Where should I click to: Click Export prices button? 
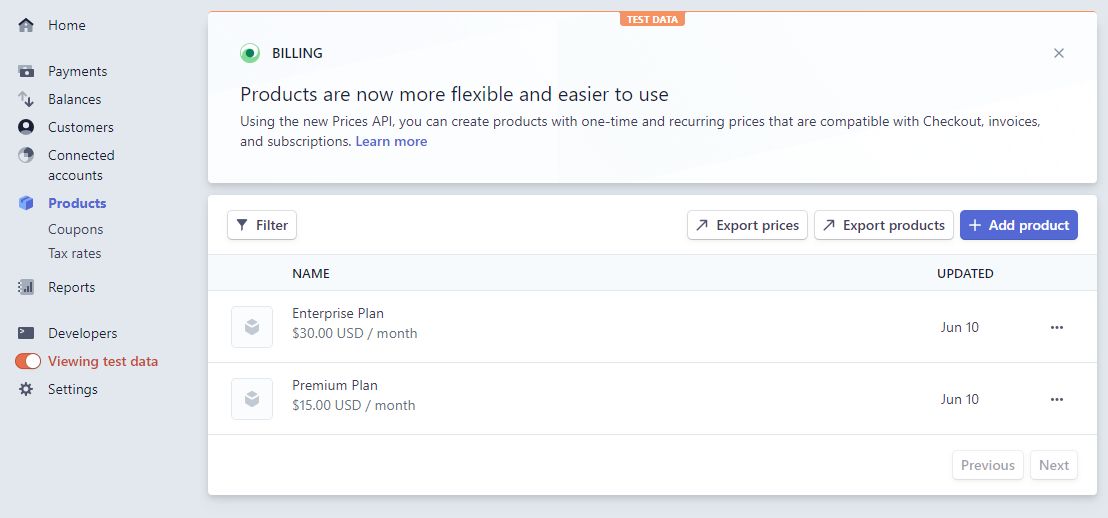point(748,225)
